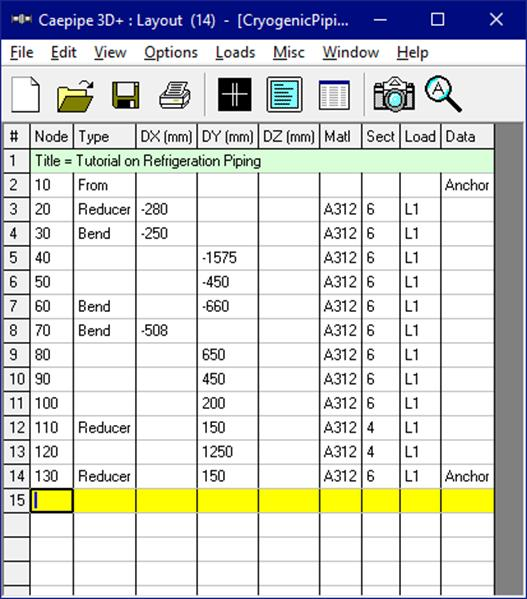Click the New document toolbar icon
This screenshot has height=599, width=527.
(x=25, y=94)
